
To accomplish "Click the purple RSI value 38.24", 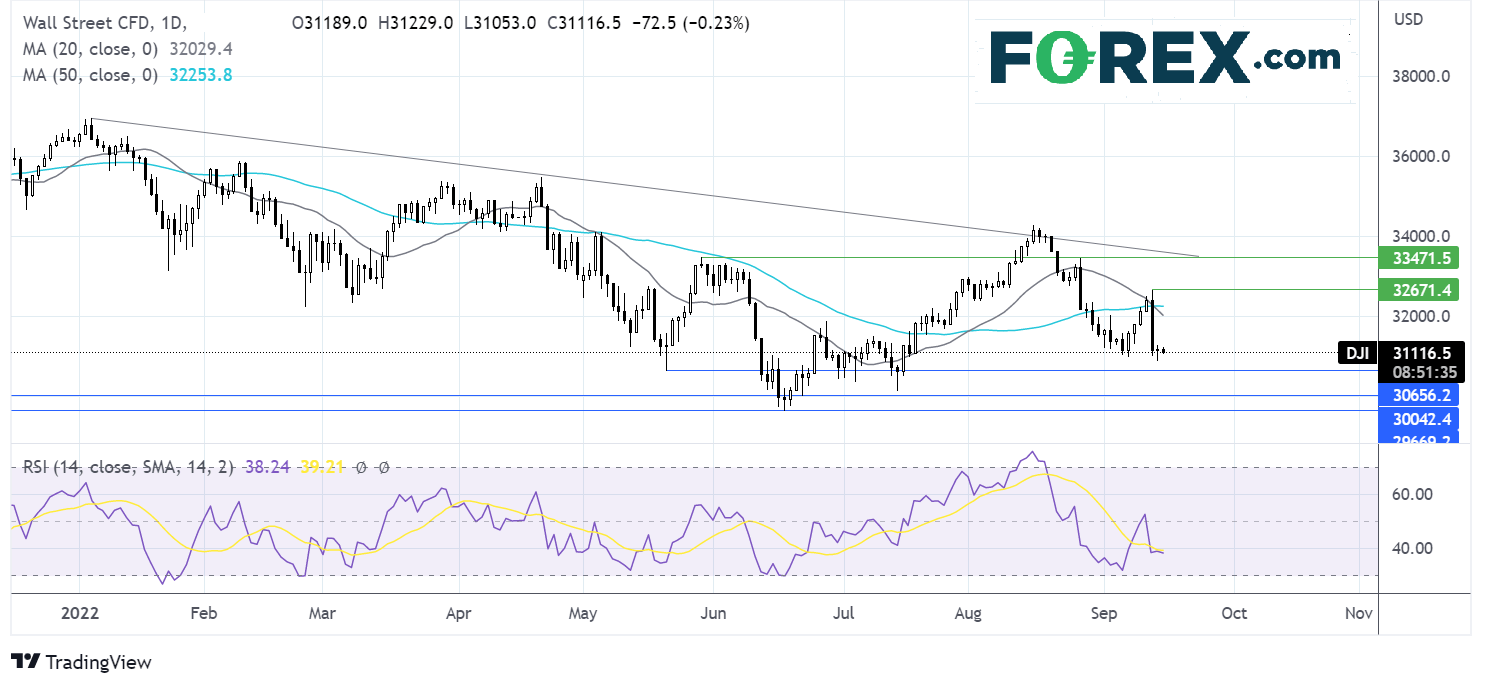I will pyautogui.click(x=269, y=467).
